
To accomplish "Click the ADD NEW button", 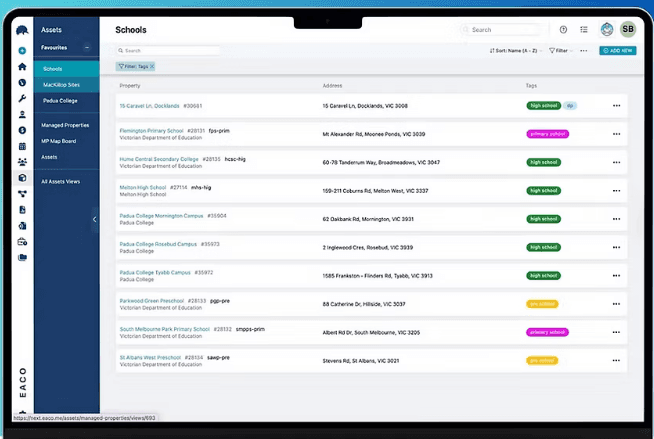I will point(618,50).
